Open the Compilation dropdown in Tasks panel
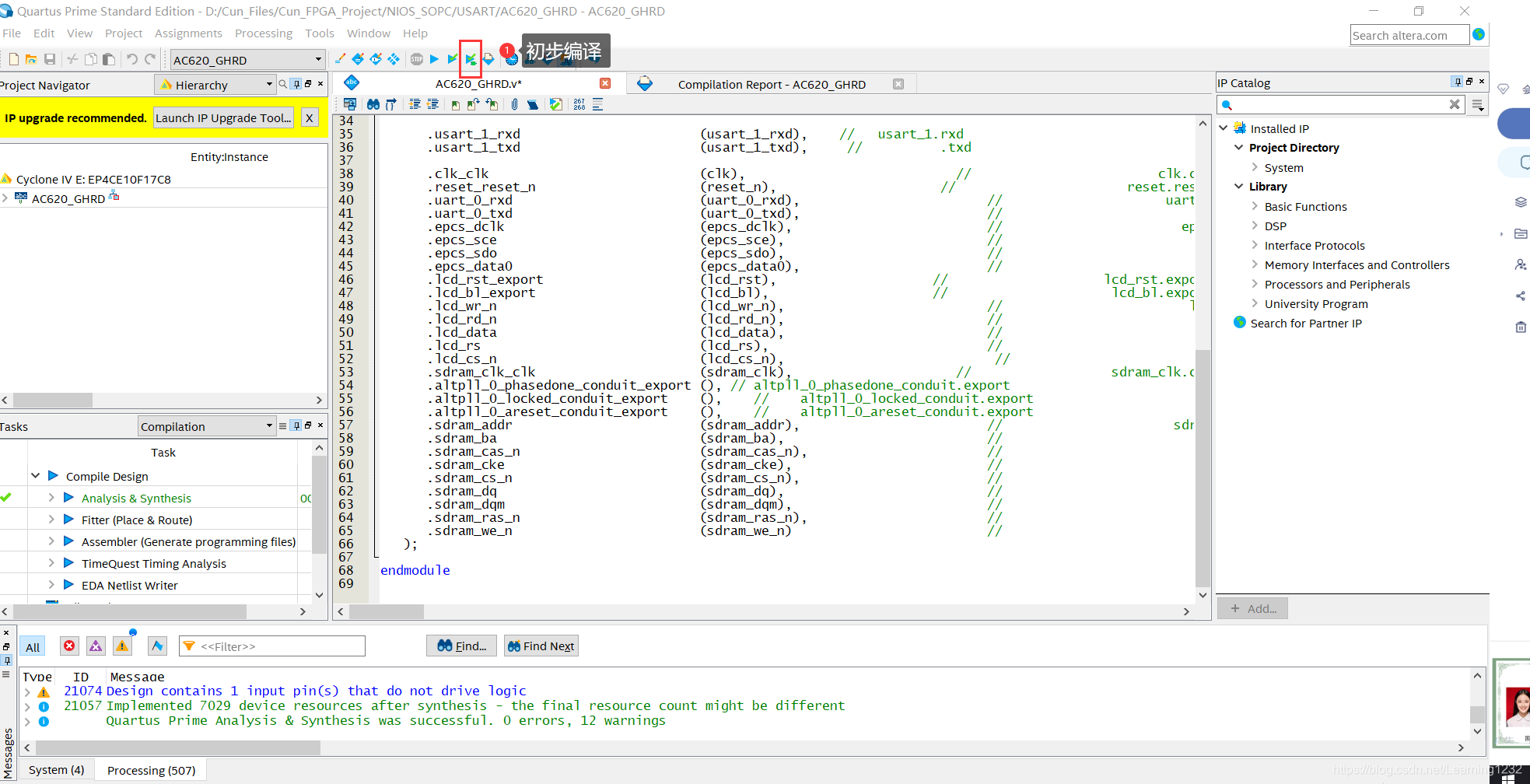Image resolution: width=1530 pixels, height=784 pixels. [207, 426]
